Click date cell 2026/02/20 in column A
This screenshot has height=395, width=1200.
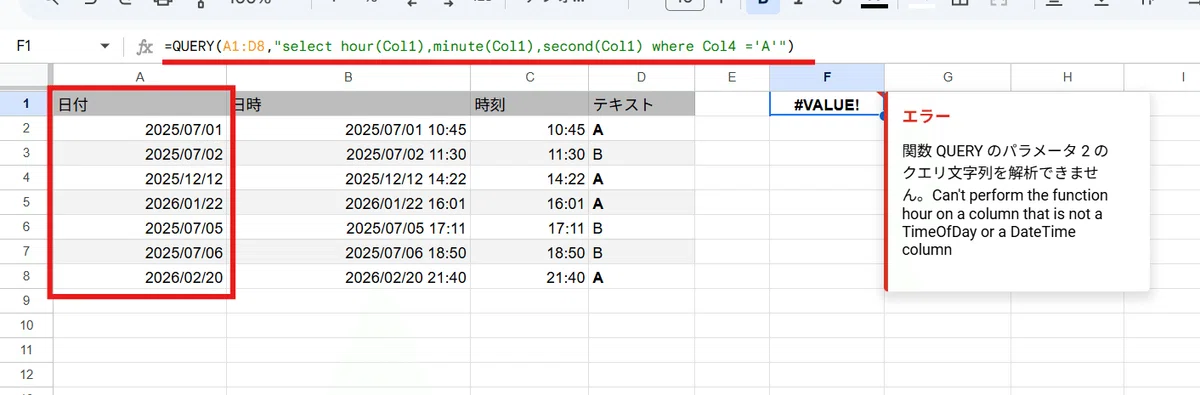[x=140, y=277]
